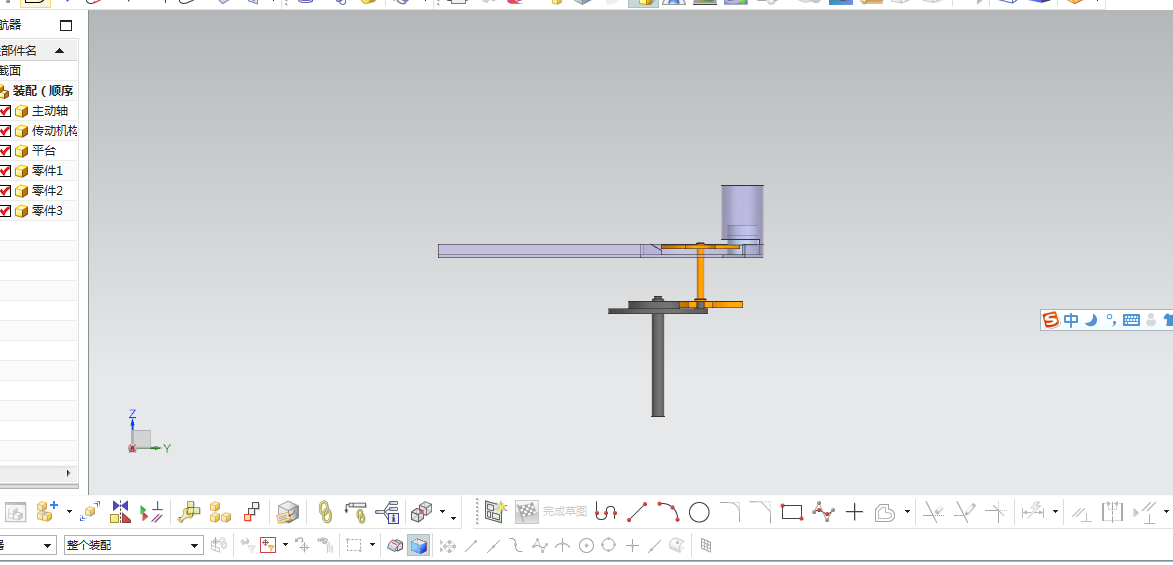The image size is (1173, 565).
Task: Open the tree-with-info relations browser icon
Action: (388, 512)
